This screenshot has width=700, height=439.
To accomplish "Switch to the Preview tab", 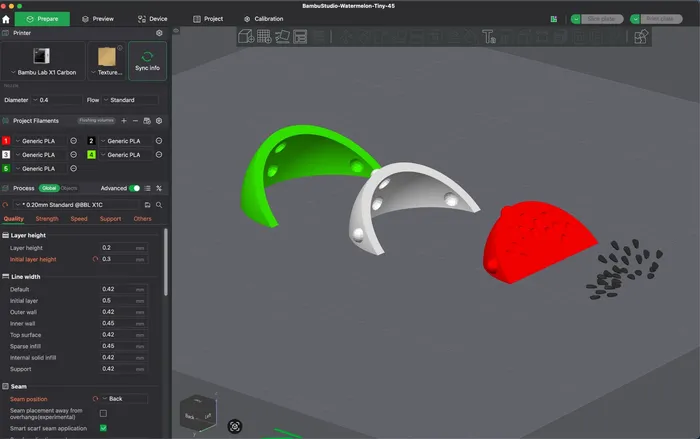I will (x=98, y=18).
